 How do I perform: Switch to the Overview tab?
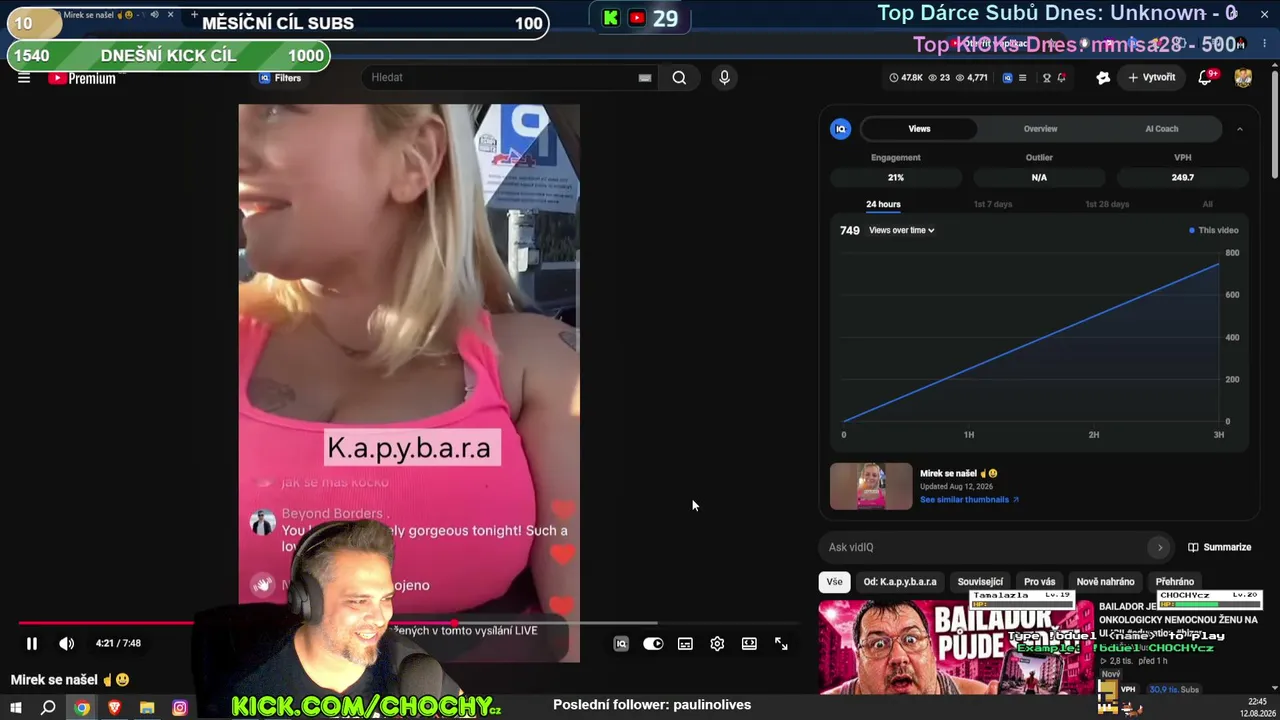click(x=1040, y=129)
